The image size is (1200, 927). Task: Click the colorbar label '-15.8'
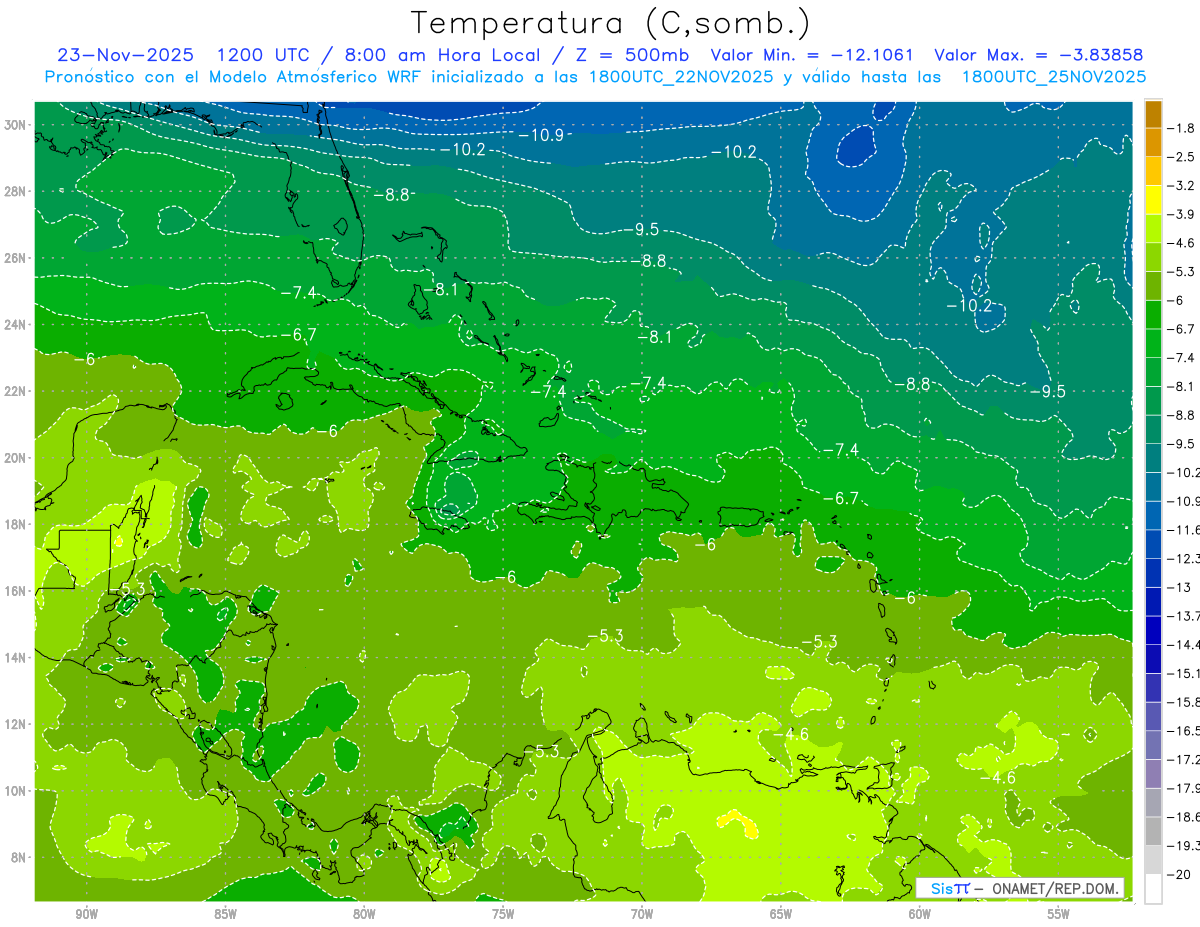click(1184, 701)
